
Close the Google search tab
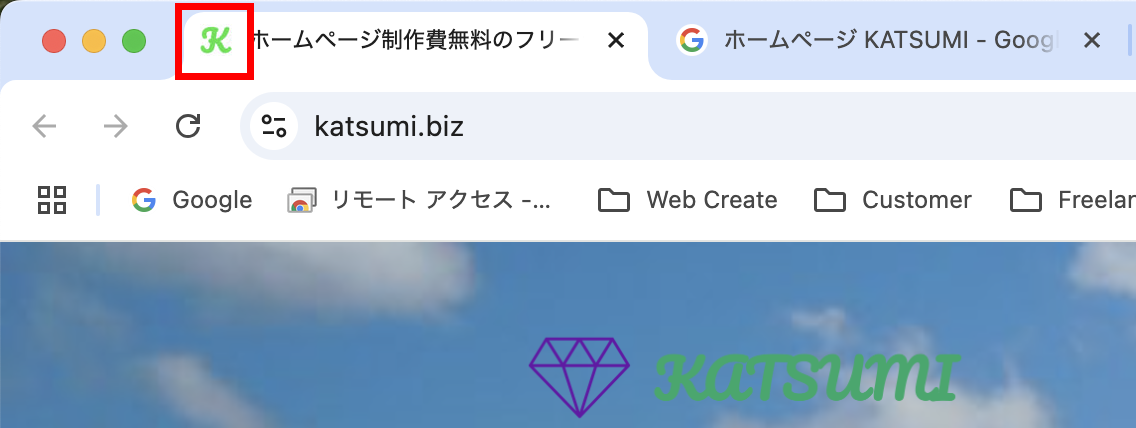[1091, 41]
